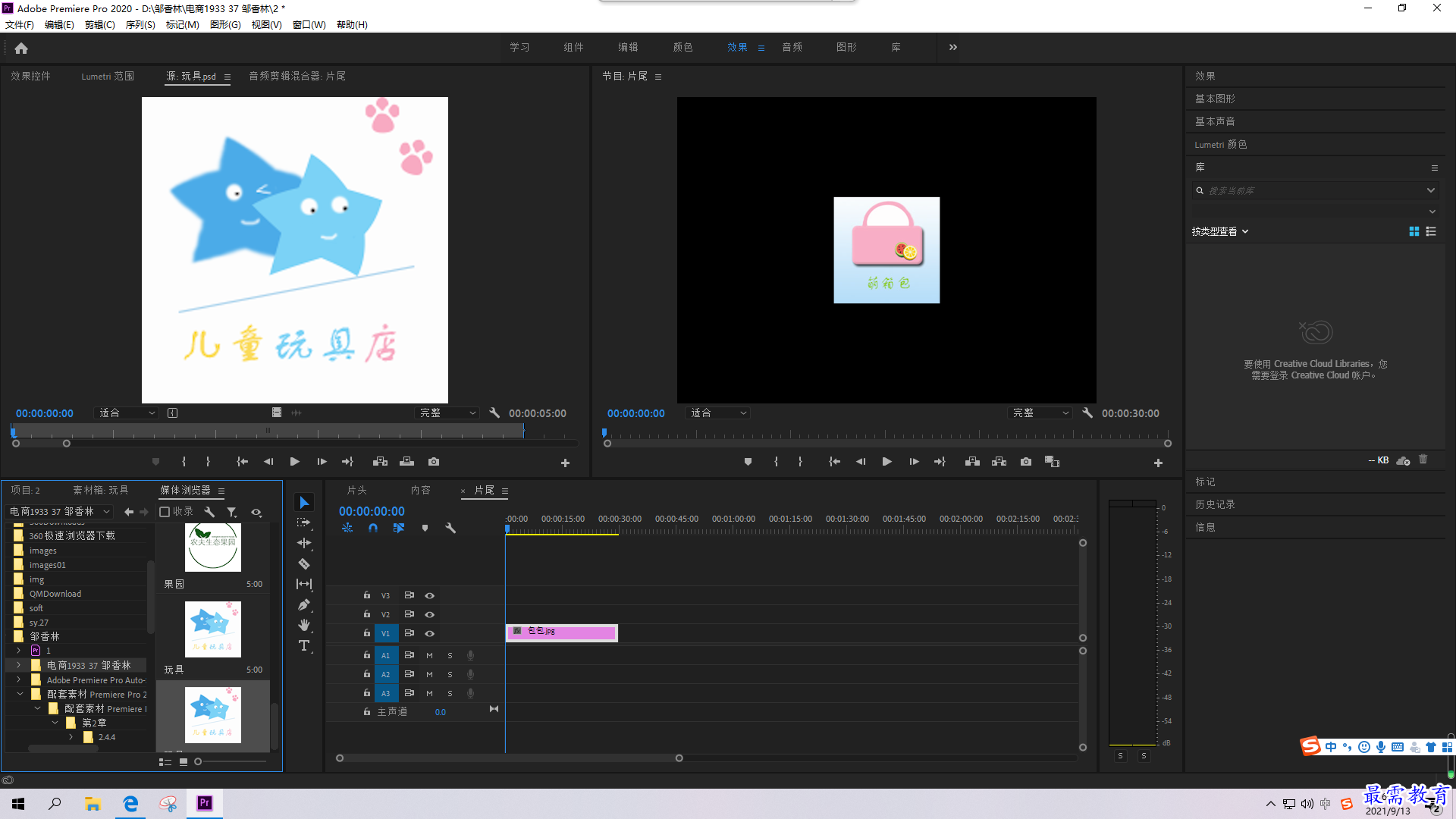Play the Source monitor clip
This screenshot has height=819, width=1456.
pyautogui.click(x=294, y=462)
